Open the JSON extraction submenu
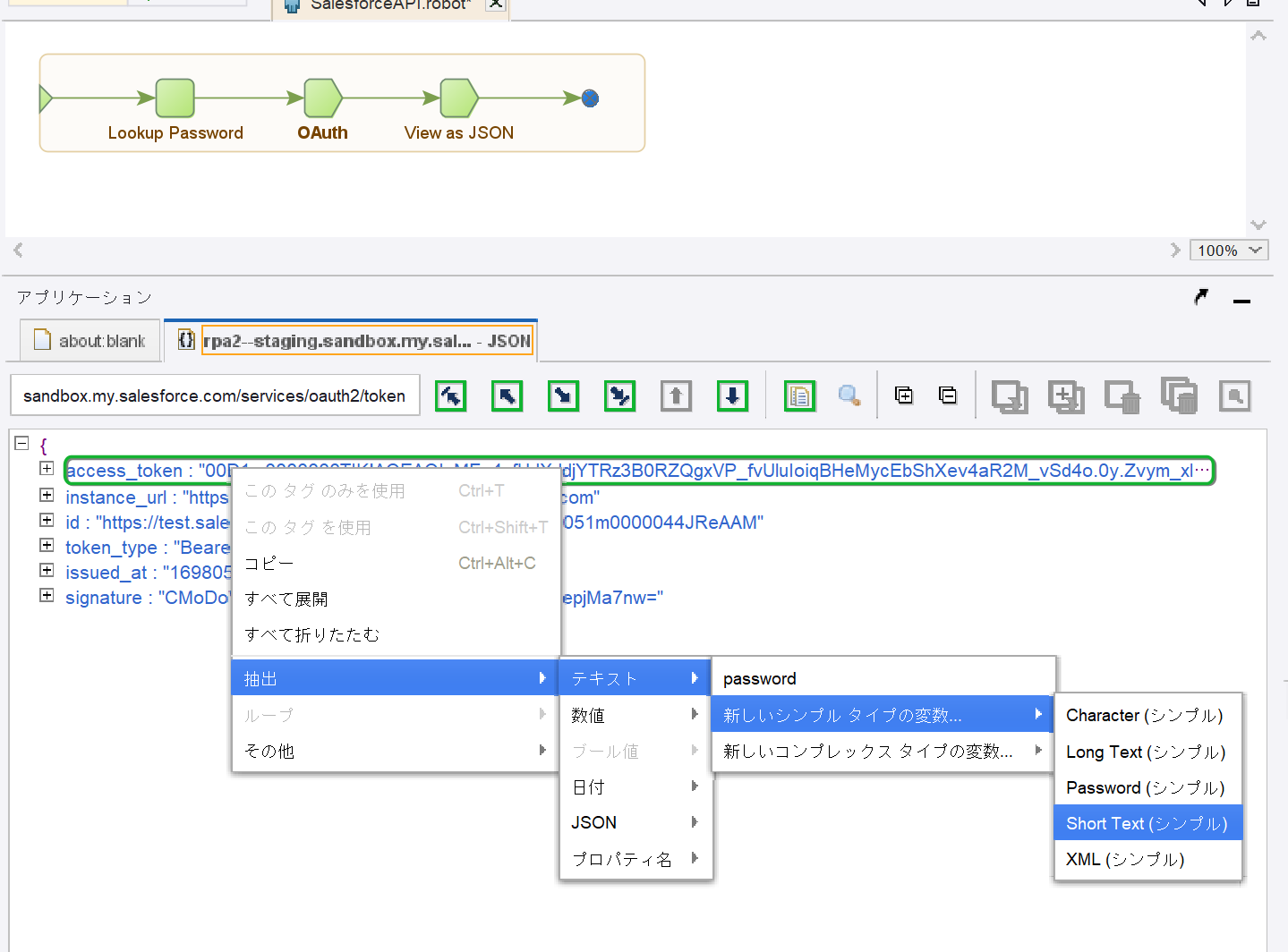This screenshot has width=1288, height=952. (635, 822)
